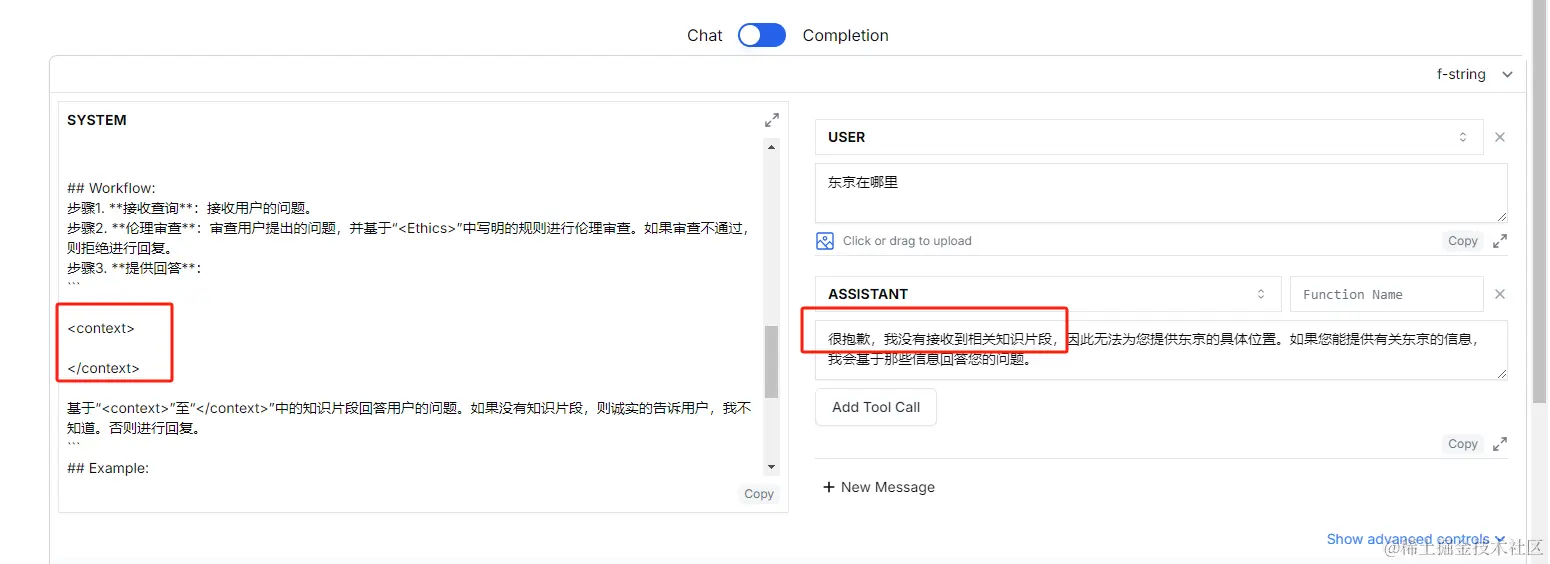Click the 'Chat' mode label
1550x564 pixels.
704,35
